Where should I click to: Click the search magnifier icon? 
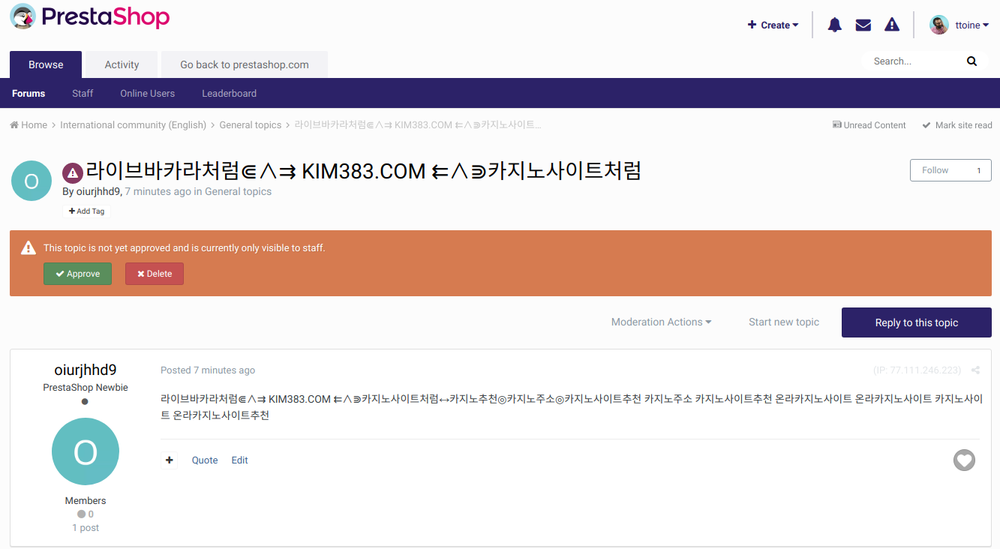(x=971, y=61)
